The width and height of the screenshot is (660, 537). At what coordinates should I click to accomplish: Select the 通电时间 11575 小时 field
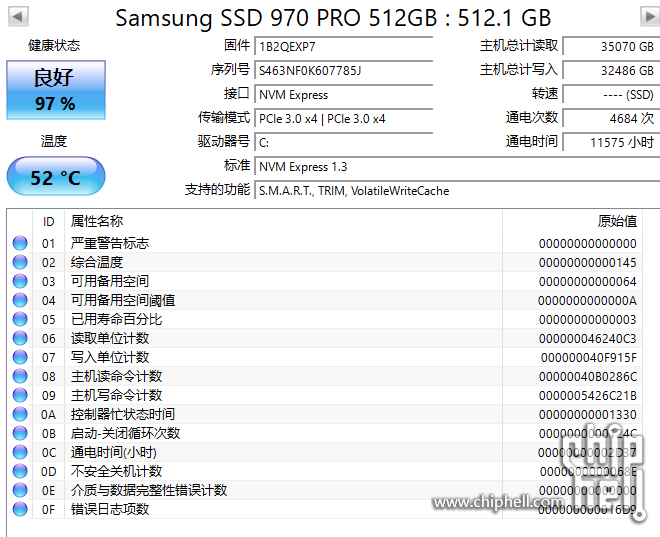point(611,142)
